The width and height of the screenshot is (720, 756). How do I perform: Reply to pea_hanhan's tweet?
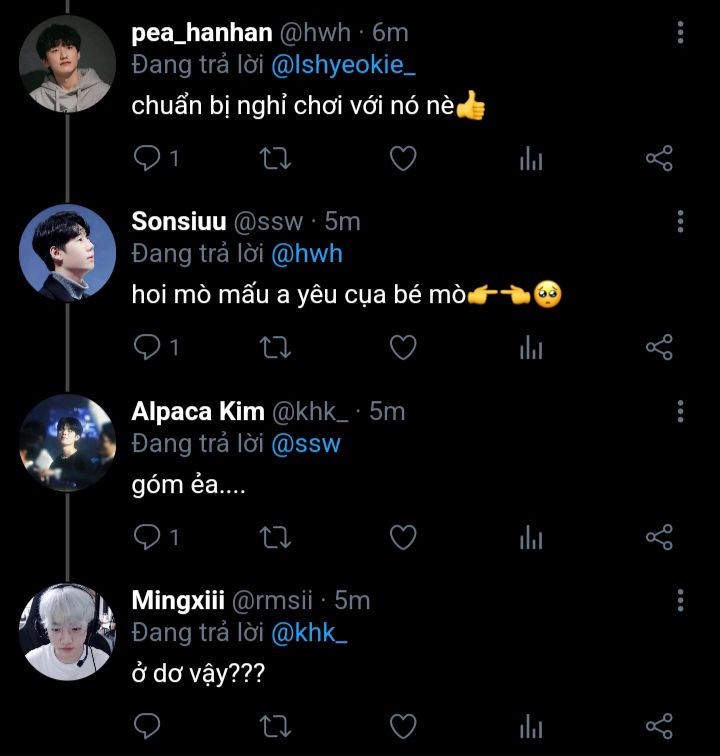click(148, 158)
